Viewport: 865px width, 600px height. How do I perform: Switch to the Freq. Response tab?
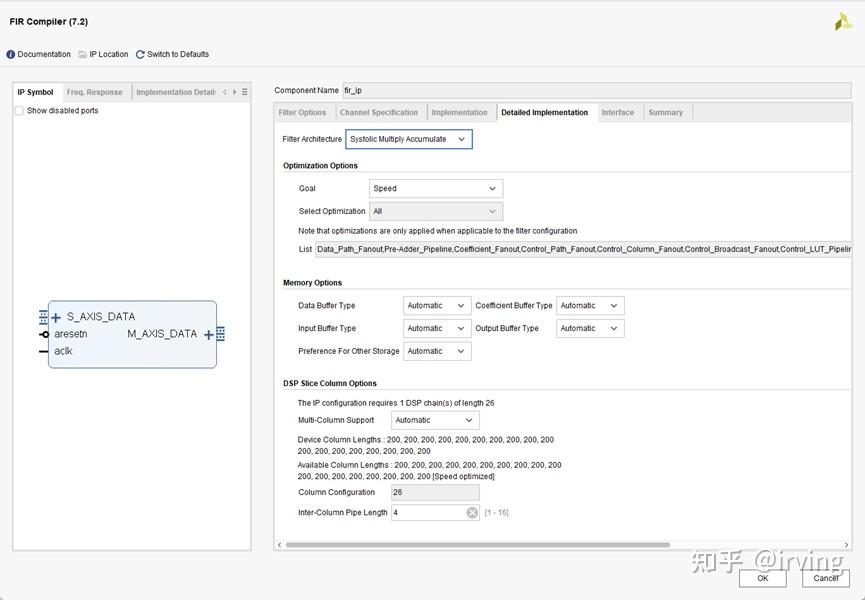[x=94, y=92]
